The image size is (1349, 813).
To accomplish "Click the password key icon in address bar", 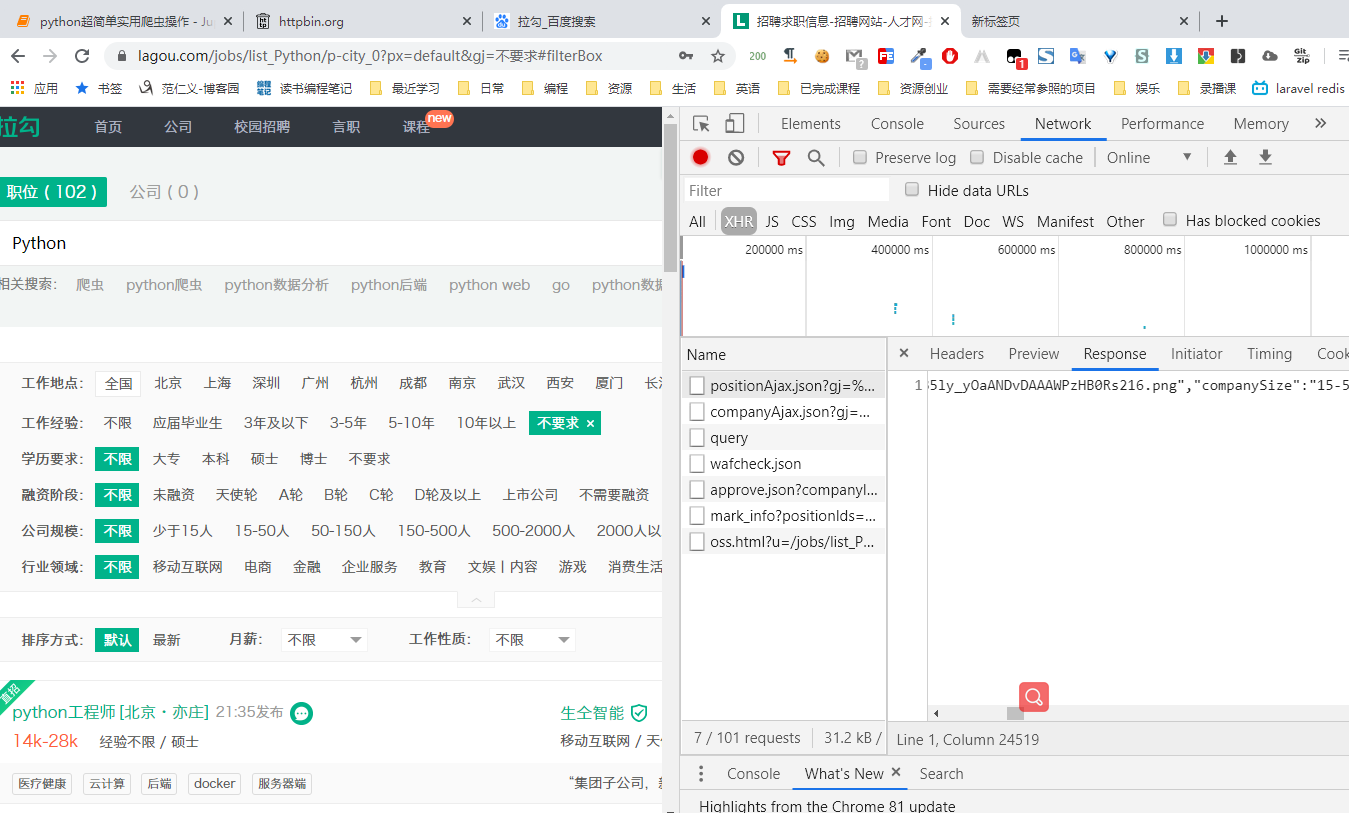I will tap(686, 56).
